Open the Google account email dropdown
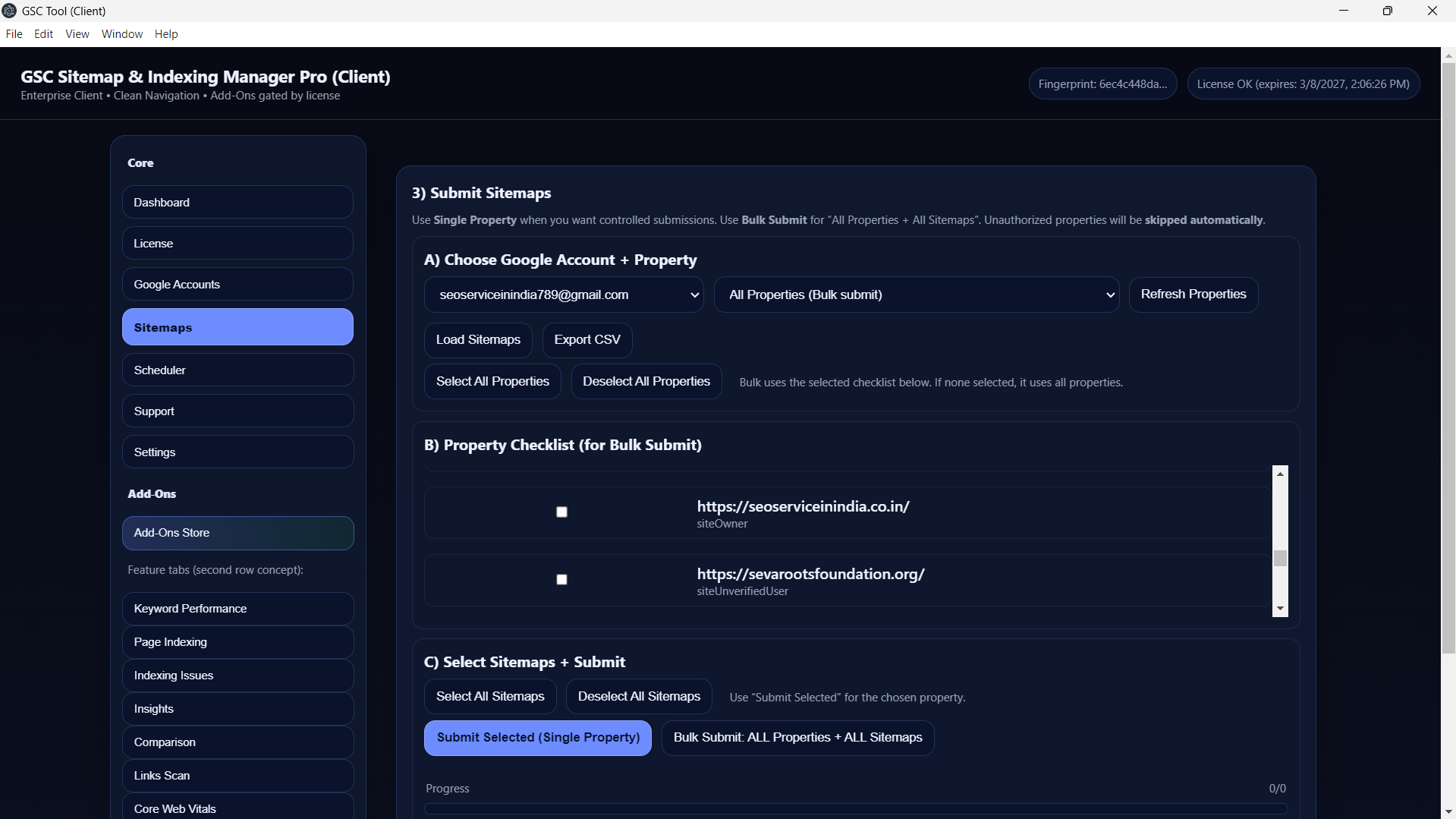This screenshot has height=819, width=1456. [563, 295]
